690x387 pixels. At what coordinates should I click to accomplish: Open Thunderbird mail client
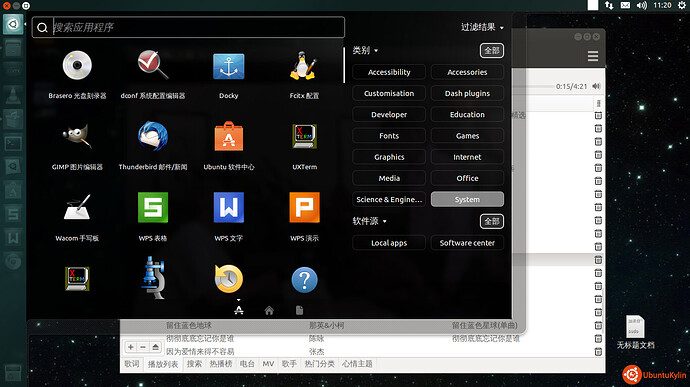(x=153, y=137)
